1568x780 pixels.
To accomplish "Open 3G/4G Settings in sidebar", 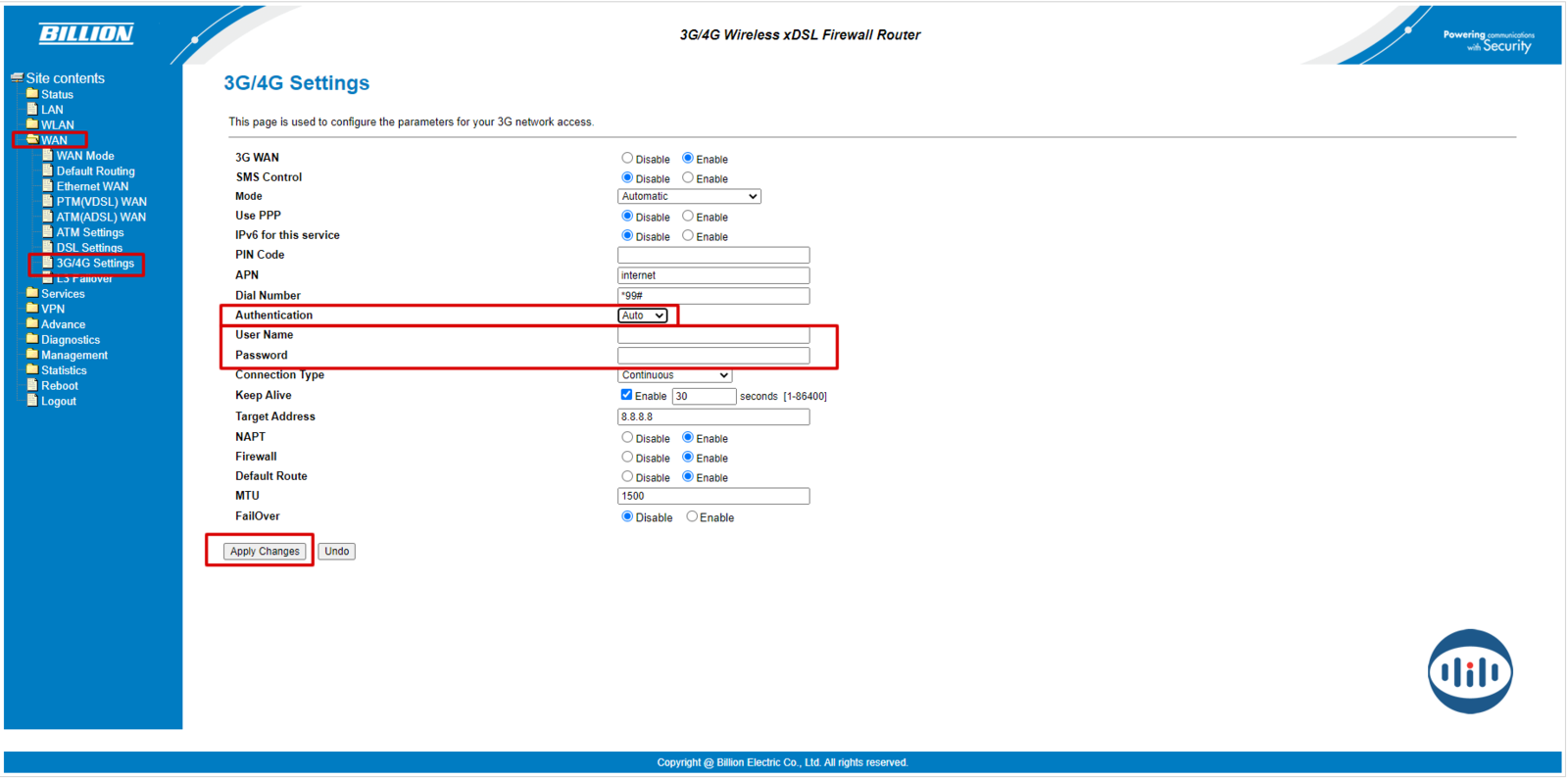I will click(x=95, y=263).
